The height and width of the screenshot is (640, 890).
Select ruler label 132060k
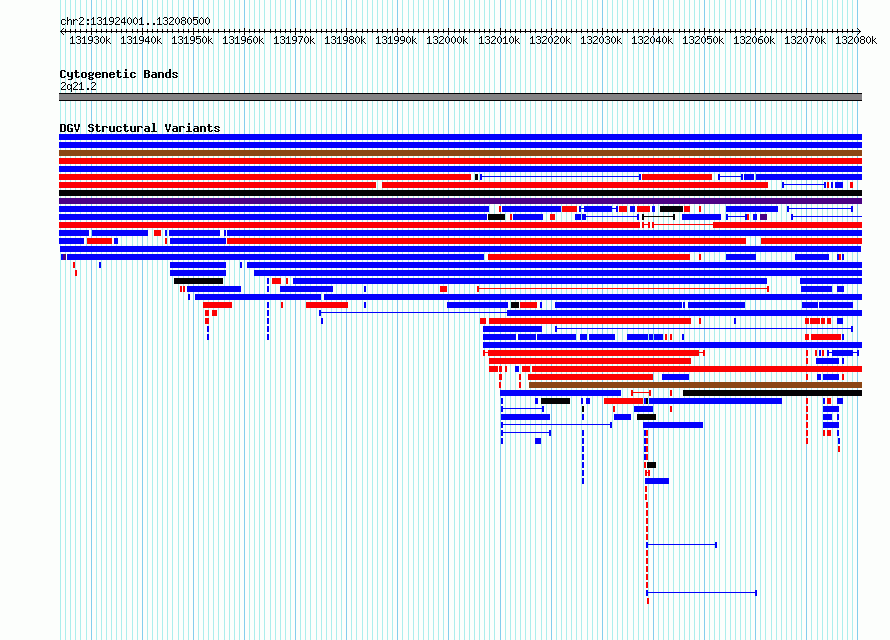[754, 40]
